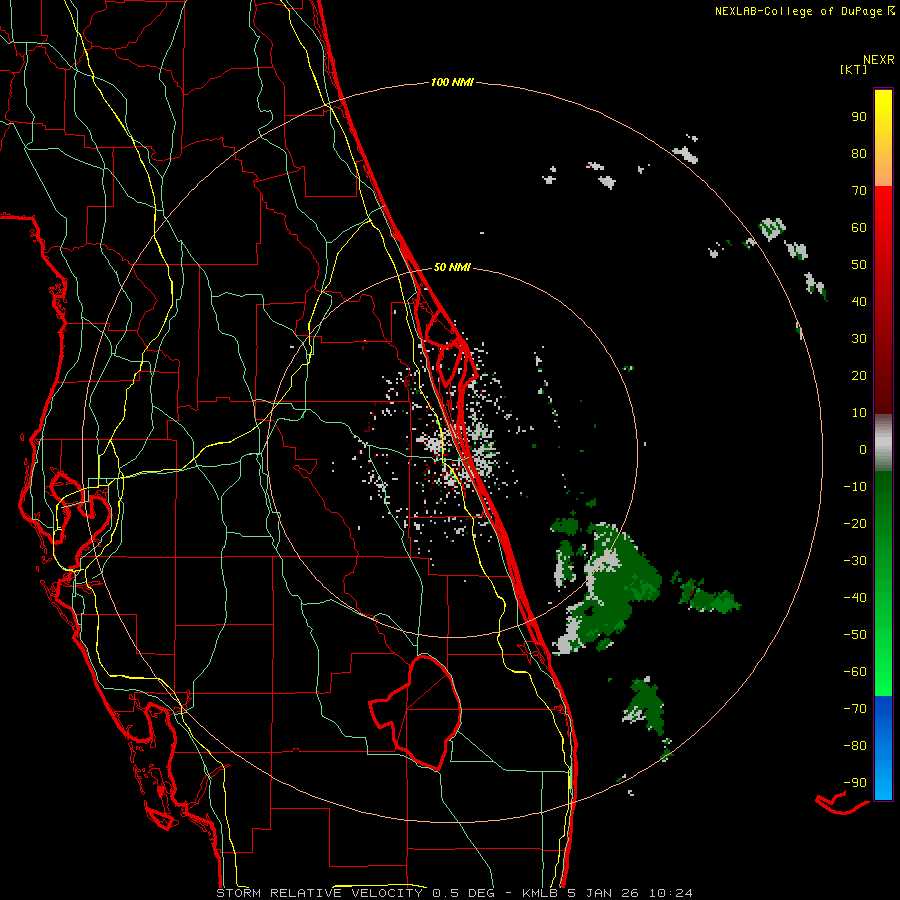Select the 50 NMI range ring label

tap(452, 267)
